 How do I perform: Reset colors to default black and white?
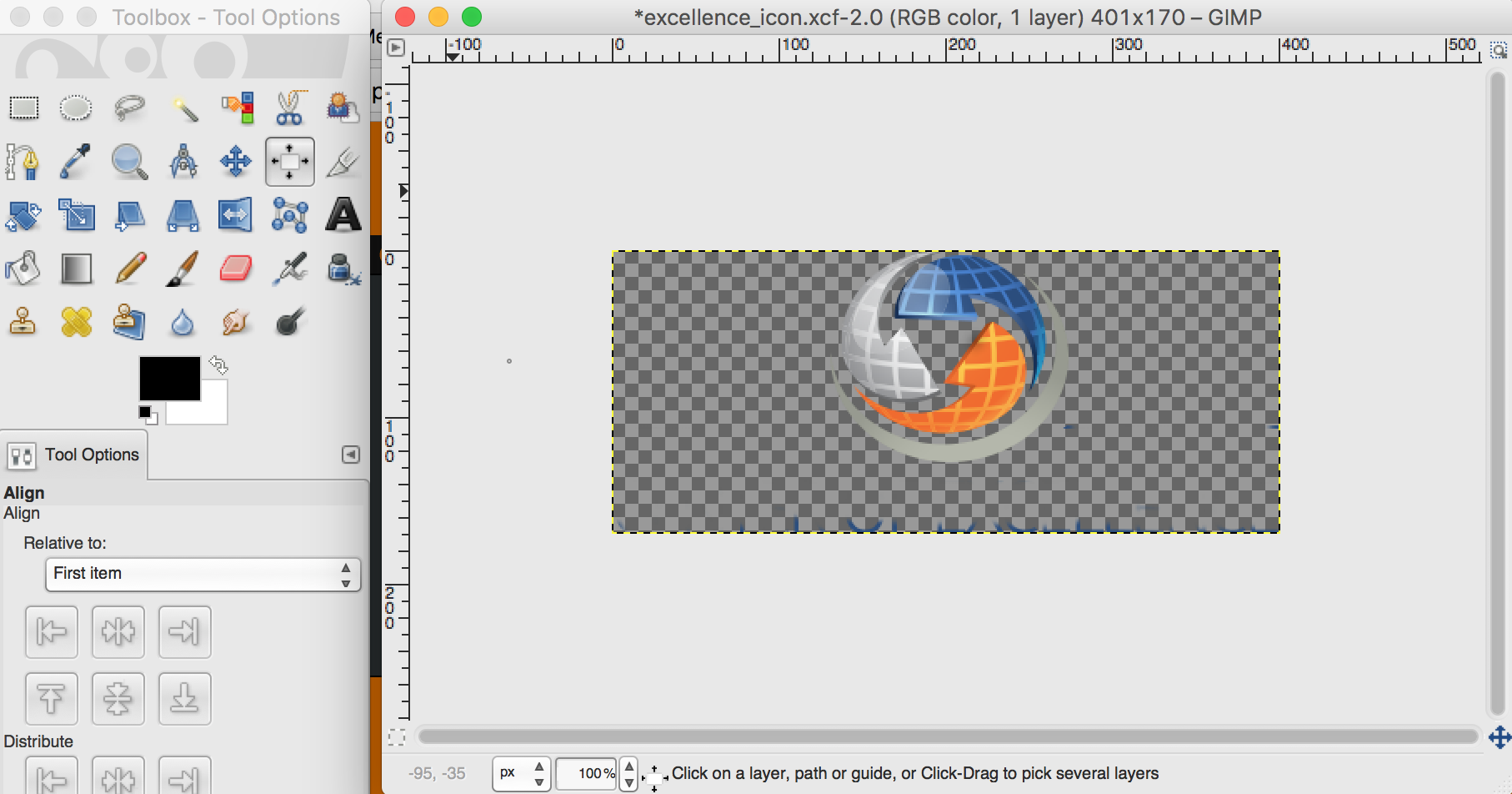tap(148, 415)
